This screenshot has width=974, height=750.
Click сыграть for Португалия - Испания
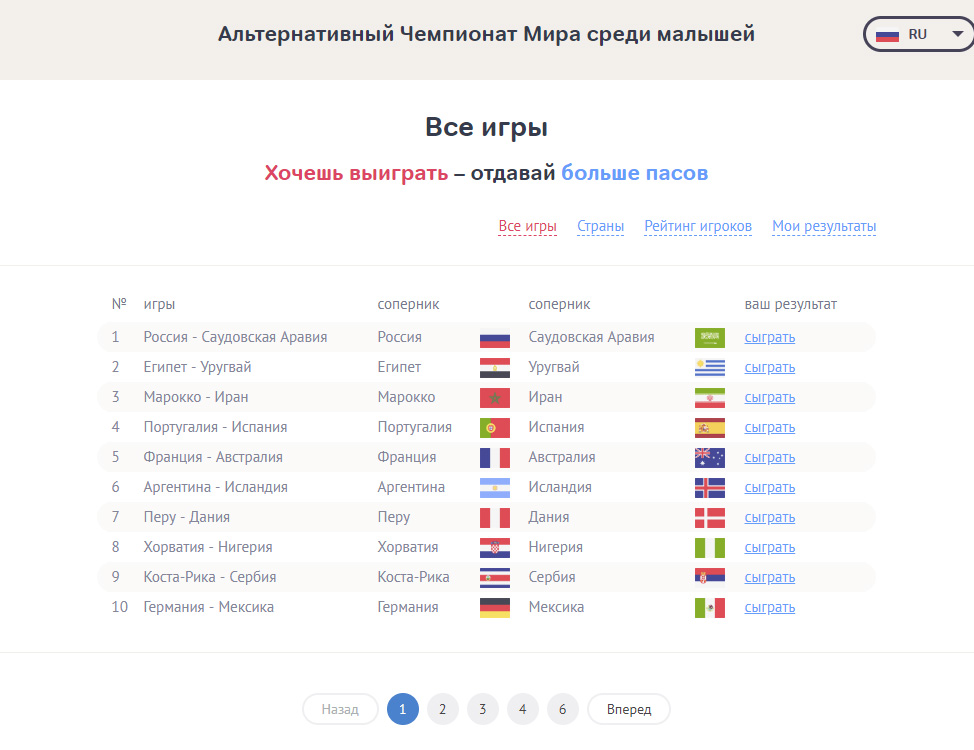click(770, 428)
